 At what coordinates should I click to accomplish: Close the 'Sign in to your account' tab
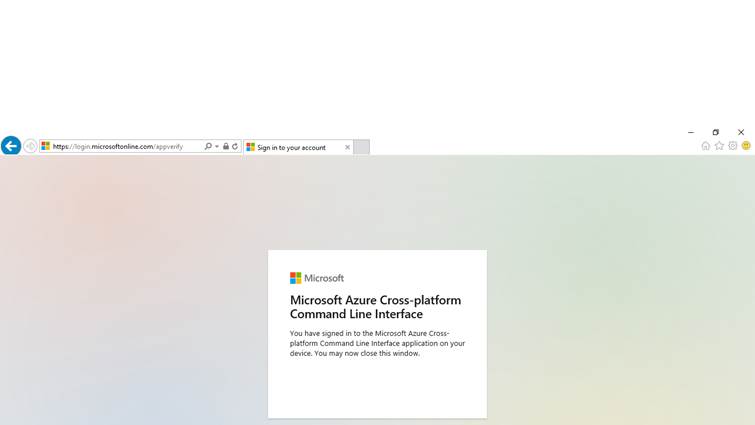click(x=347, y=147)
